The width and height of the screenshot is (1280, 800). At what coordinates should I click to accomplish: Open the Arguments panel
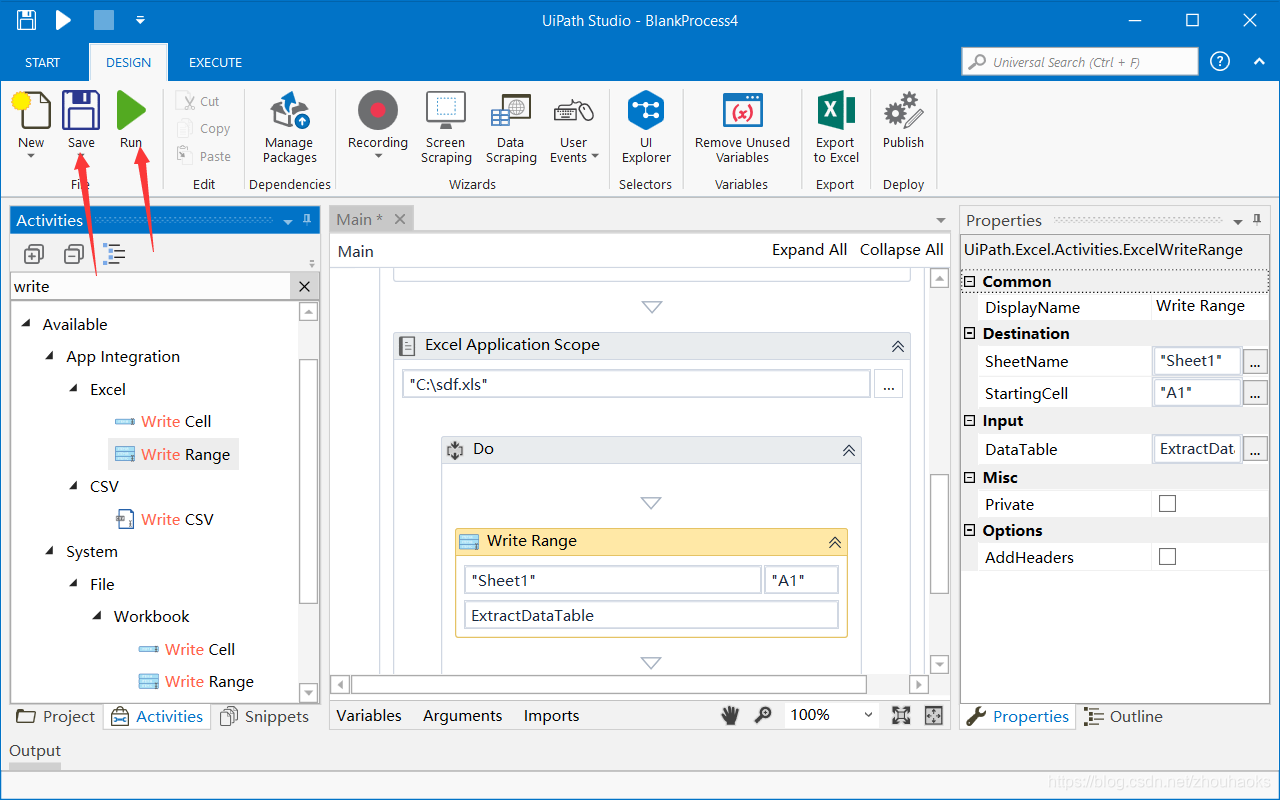coord(462,715)
